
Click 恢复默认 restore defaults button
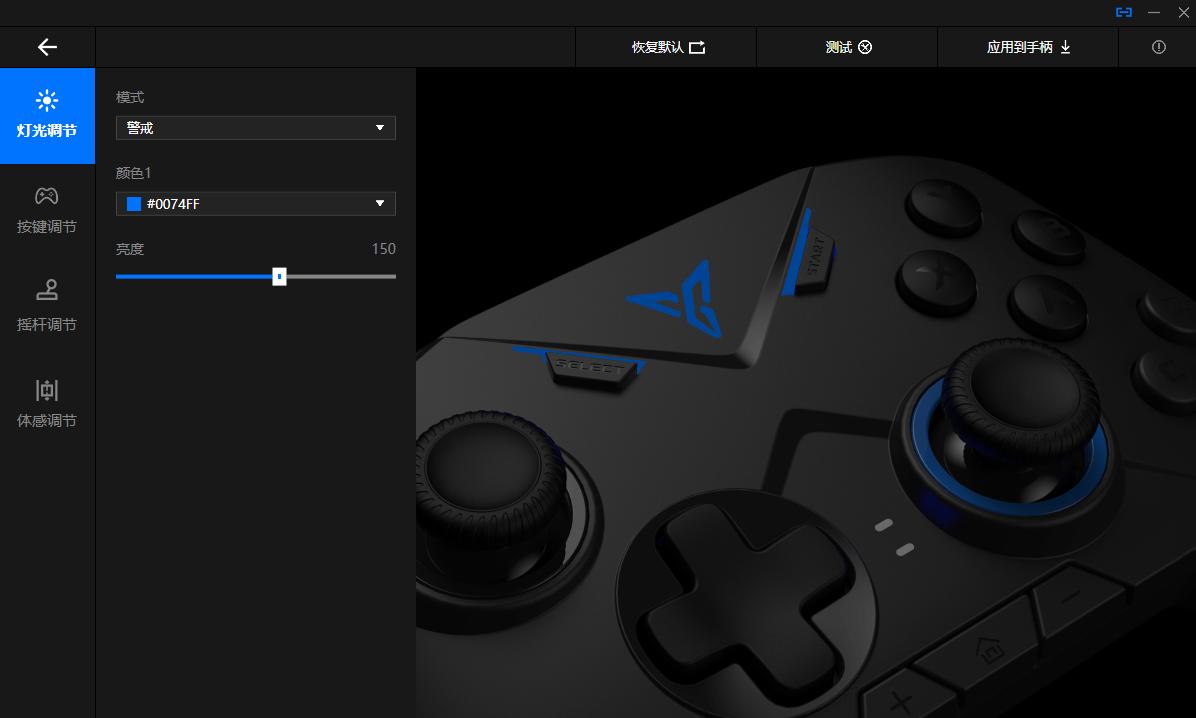click(667, 47)
